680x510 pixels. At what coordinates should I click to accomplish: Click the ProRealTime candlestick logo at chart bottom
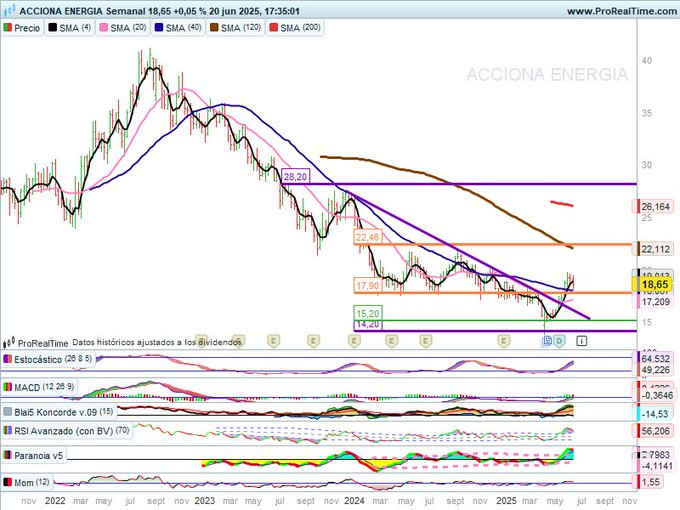(9, 343)
